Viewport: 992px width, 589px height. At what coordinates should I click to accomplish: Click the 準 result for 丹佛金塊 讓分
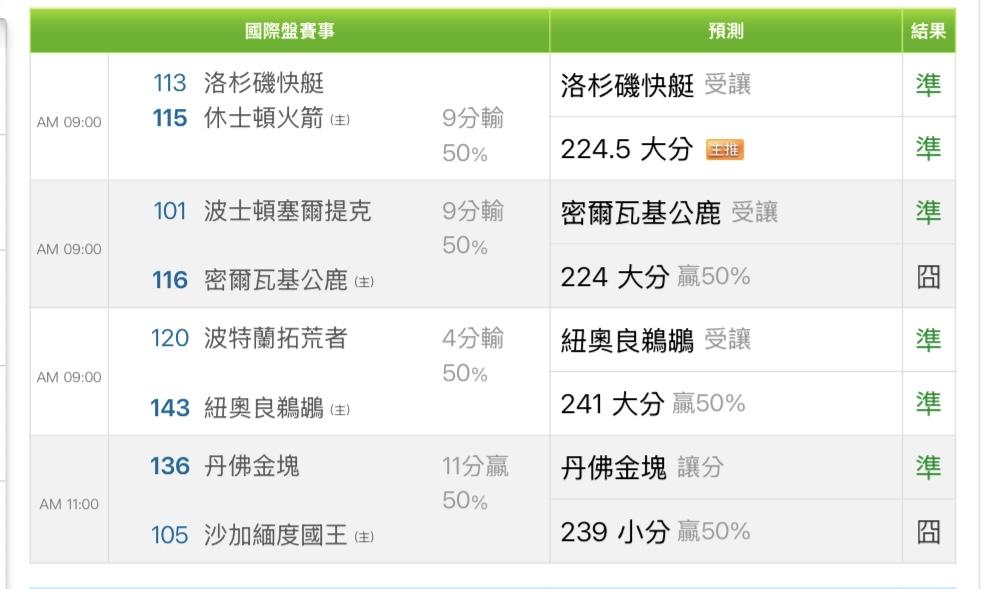928,467
